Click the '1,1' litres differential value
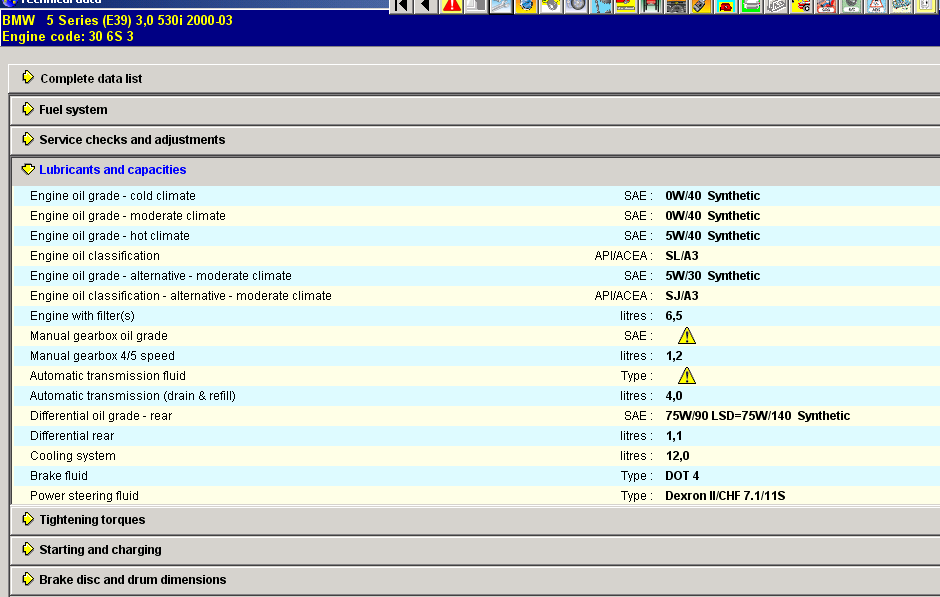The image size is (940, 597). (x=674, y=436)
